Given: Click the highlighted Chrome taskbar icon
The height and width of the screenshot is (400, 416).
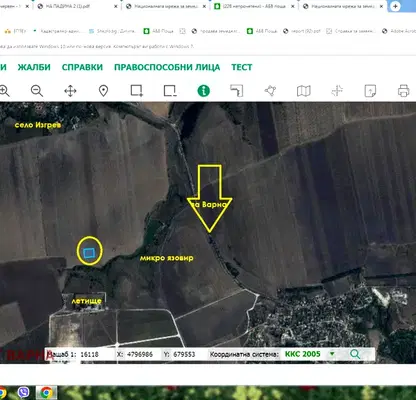Looking at the screenshot, I should (x=47, y=393).
